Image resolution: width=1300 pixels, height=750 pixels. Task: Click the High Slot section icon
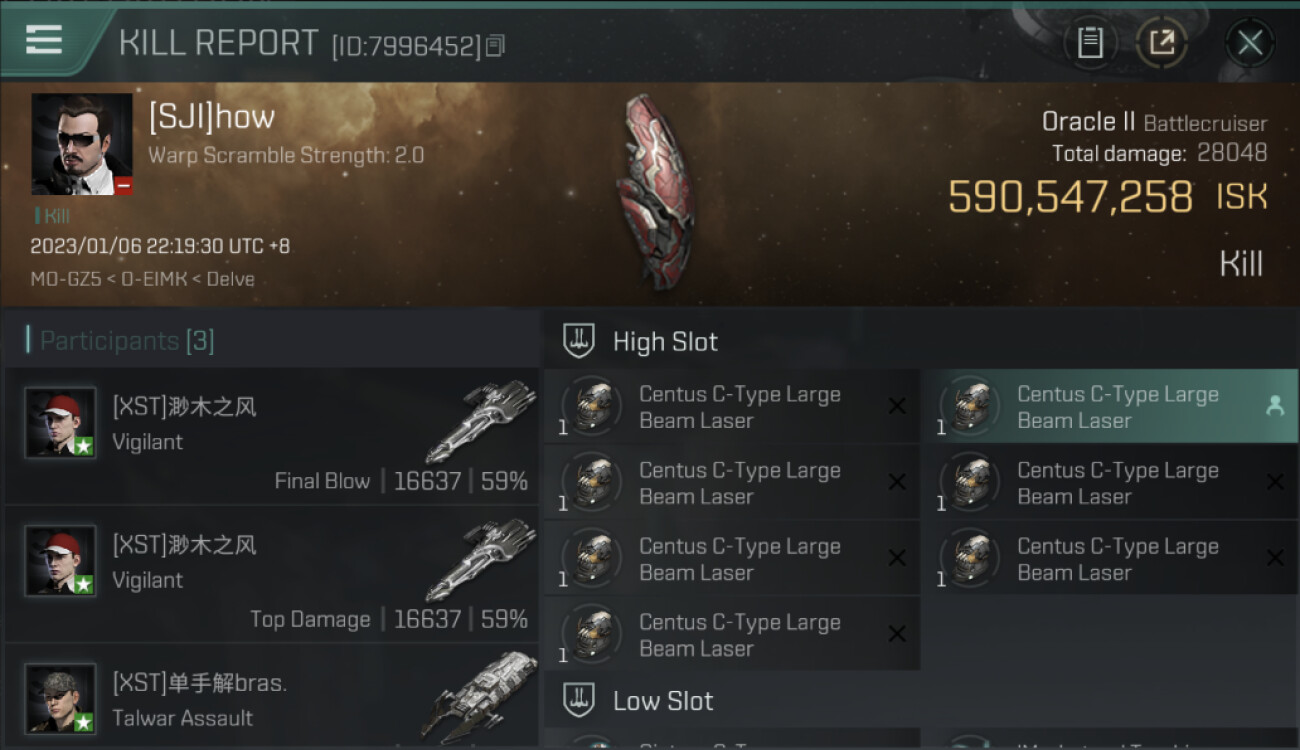(x=579, y=341)
